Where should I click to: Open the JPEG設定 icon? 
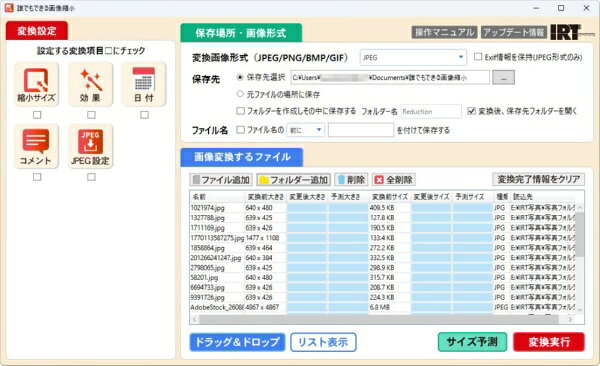(x=90, y=147)
